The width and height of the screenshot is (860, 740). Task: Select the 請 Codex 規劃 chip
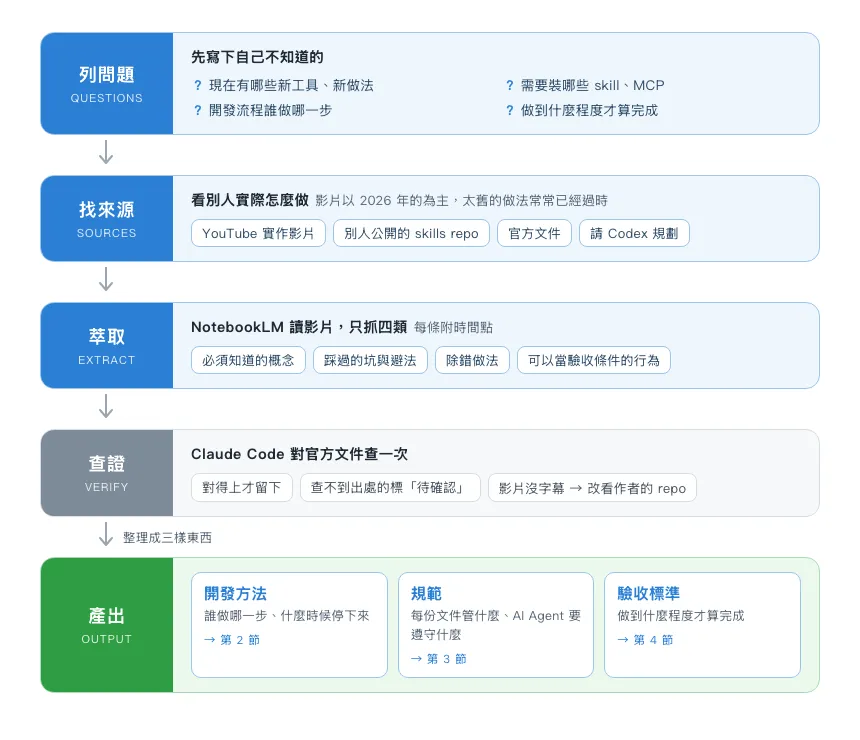click(x=634, y=233)
